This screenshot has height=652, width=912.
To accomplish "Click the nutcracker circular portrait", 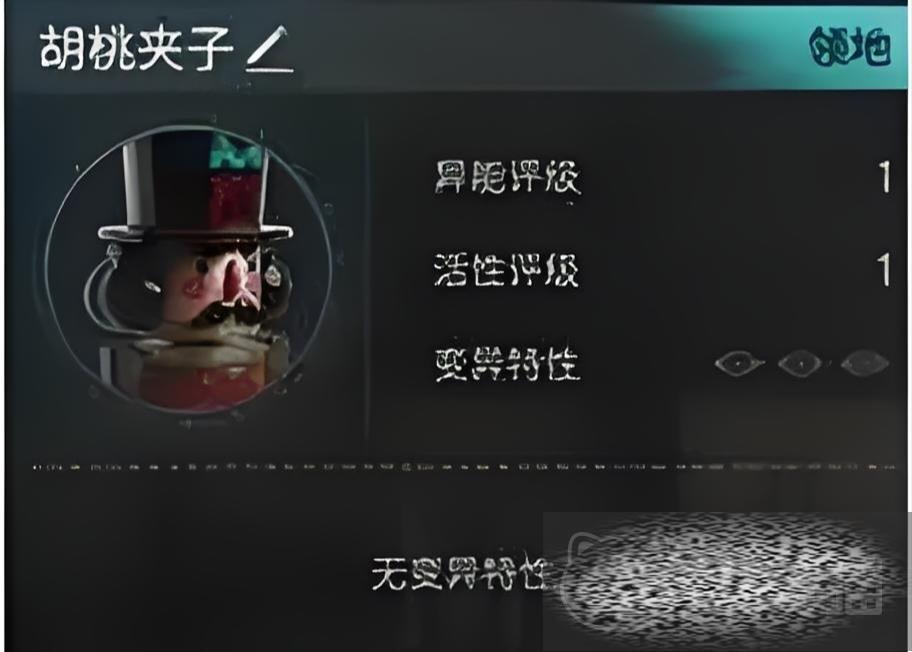I will (x=187, y=270).
